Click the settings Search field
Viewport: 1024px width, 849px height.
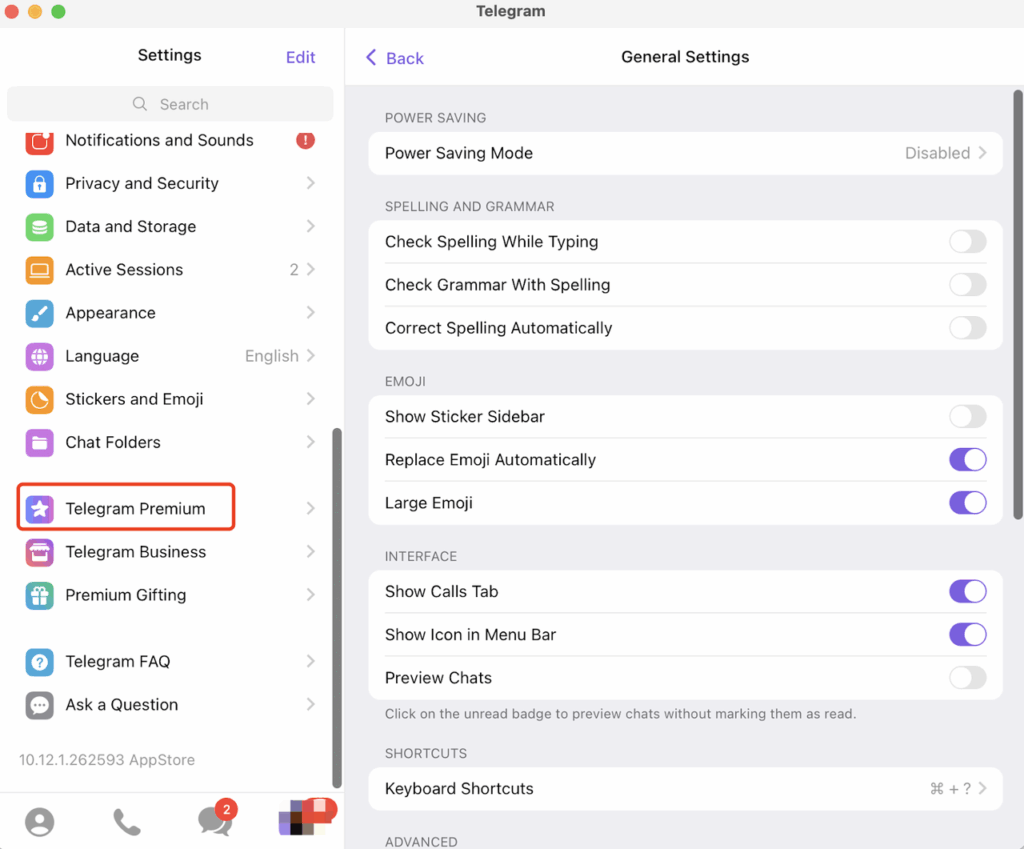(170, 104)
